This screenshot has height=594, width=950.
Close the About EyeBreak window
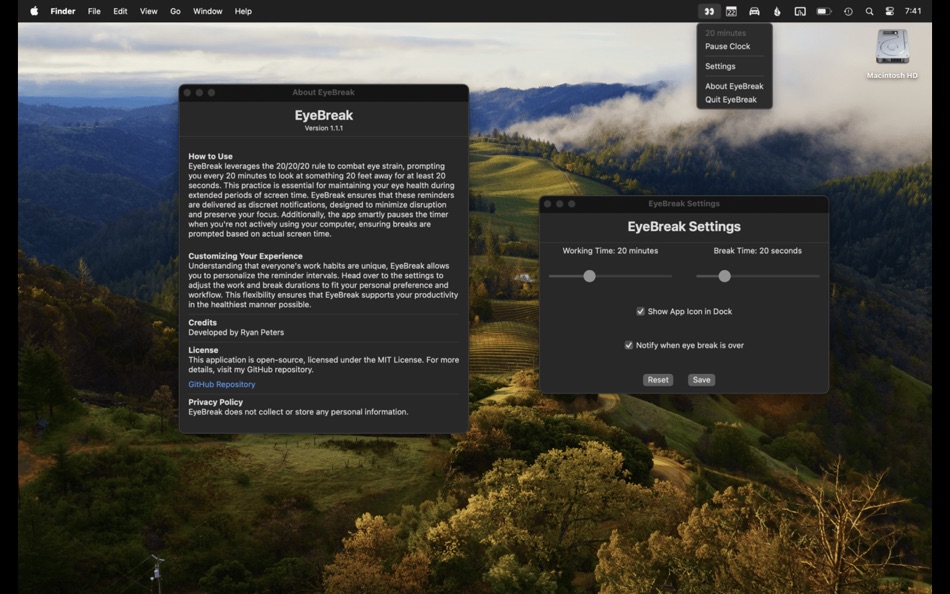pos(187,93)
